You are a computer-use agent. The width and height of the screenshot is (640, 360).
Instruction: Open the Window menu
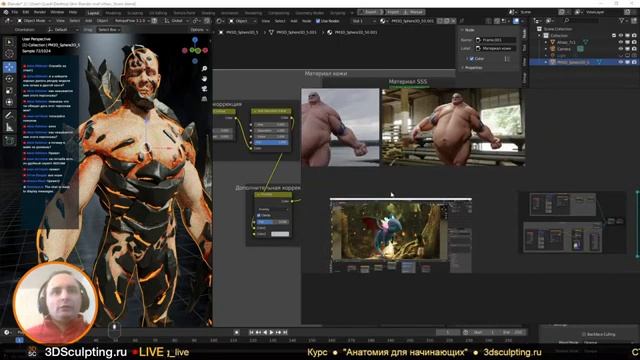tap(57, 12)
